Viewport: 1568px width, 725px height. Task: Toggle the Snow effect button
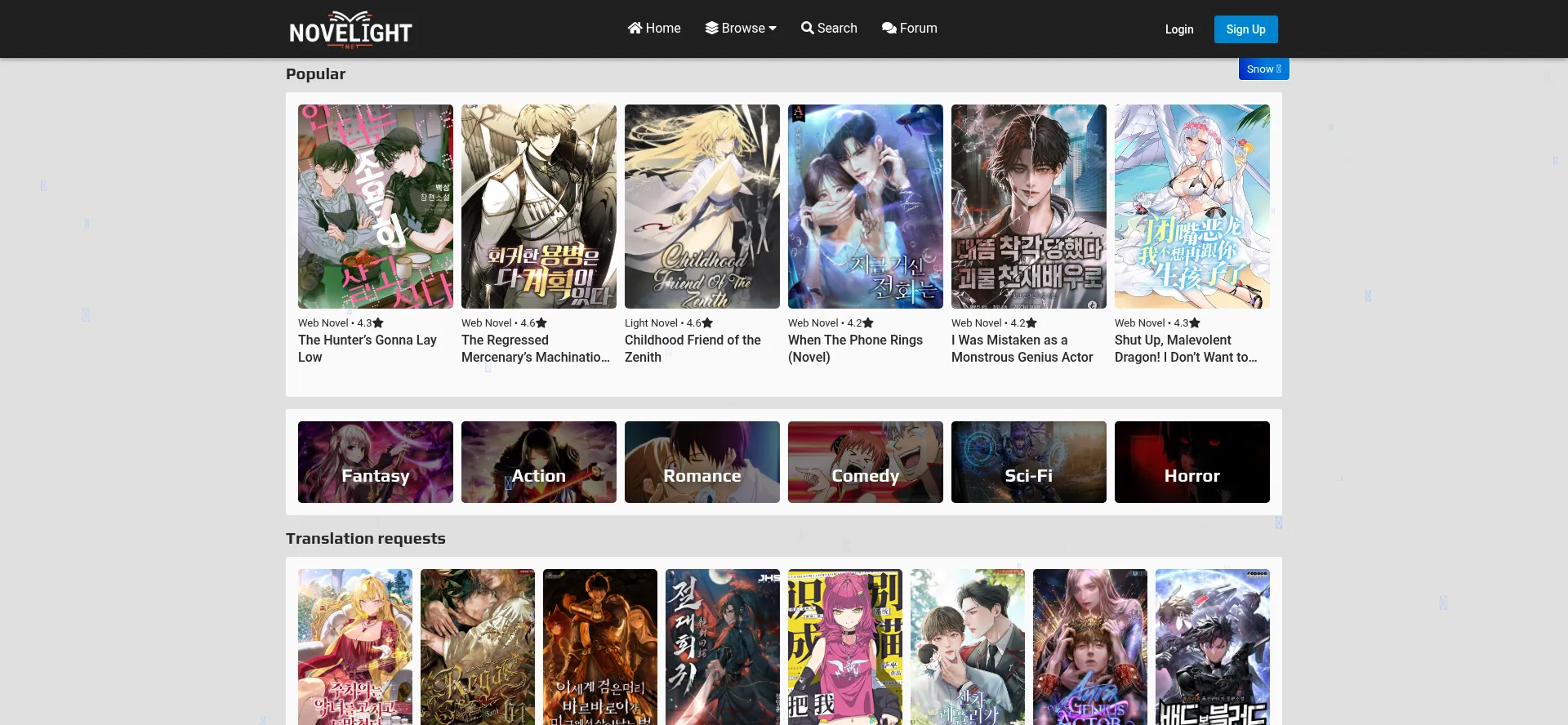[x=1263, y=69]
